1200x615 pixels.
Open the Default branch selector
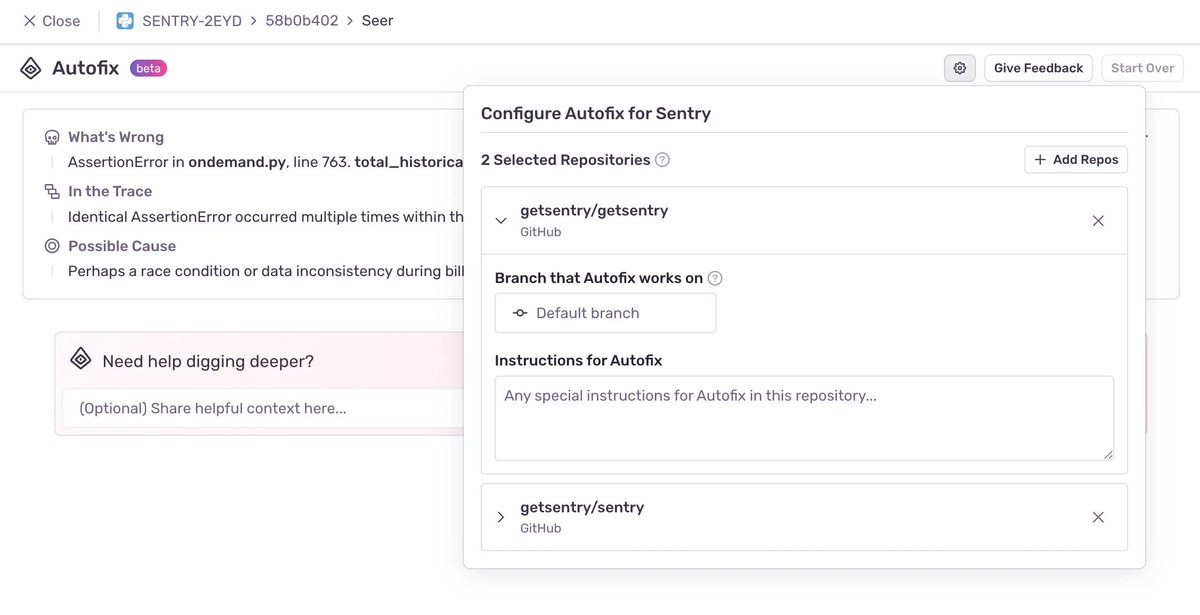[605, 312]
